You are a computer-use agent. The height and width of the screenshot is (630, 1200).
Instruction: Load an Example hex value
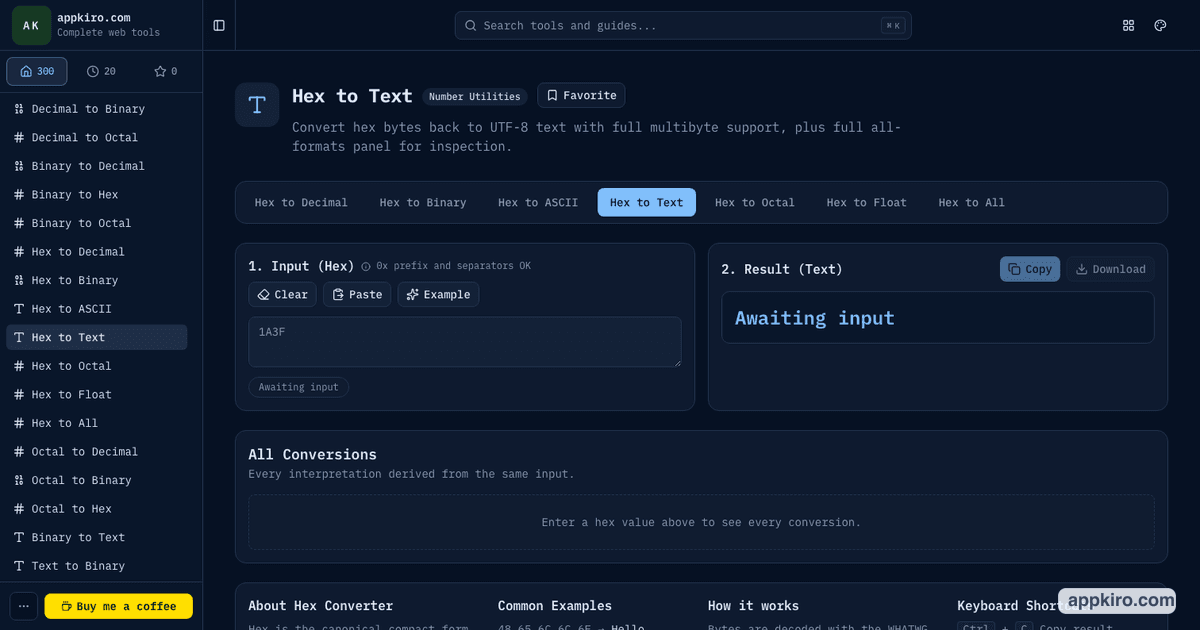tap(438, 294)
